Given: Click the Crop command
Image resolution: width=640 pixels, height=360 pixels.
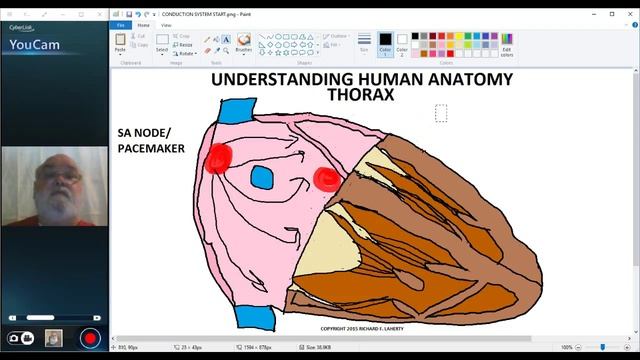Looking at the screenshot, I should click(181, 36).
